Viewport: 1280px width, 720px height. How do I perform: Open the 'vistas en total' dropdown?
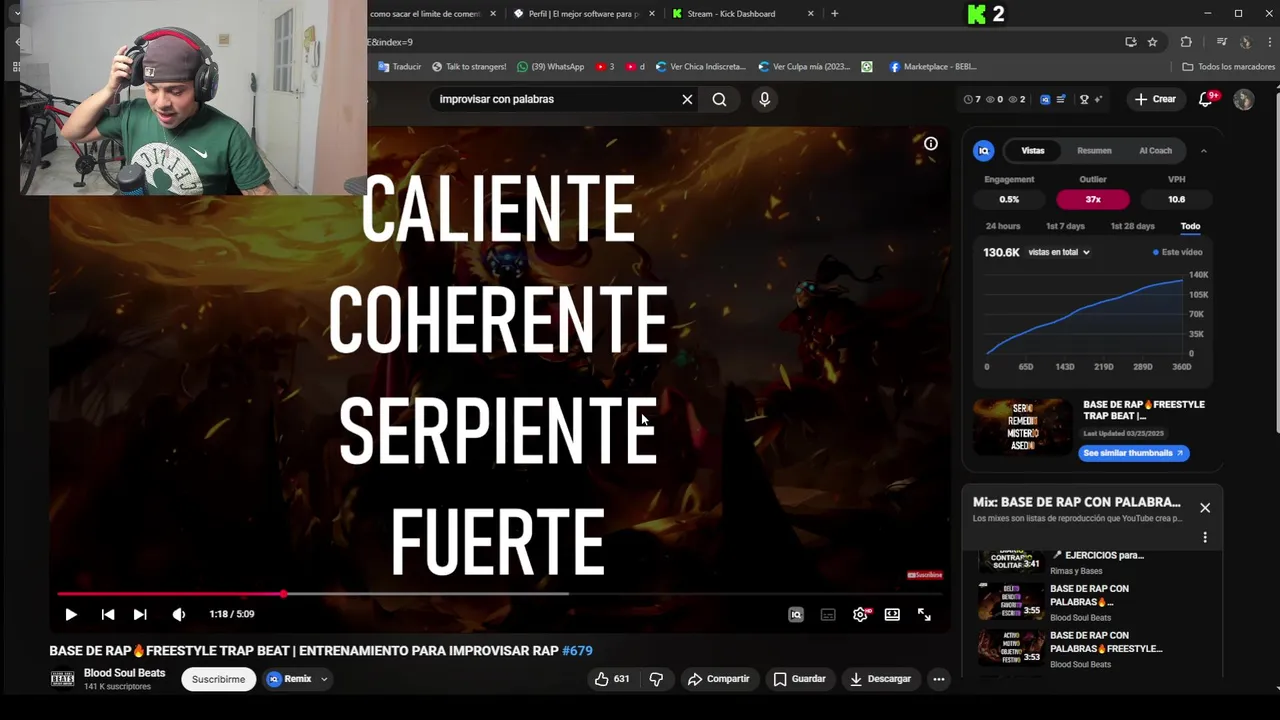click(1059, 253)
